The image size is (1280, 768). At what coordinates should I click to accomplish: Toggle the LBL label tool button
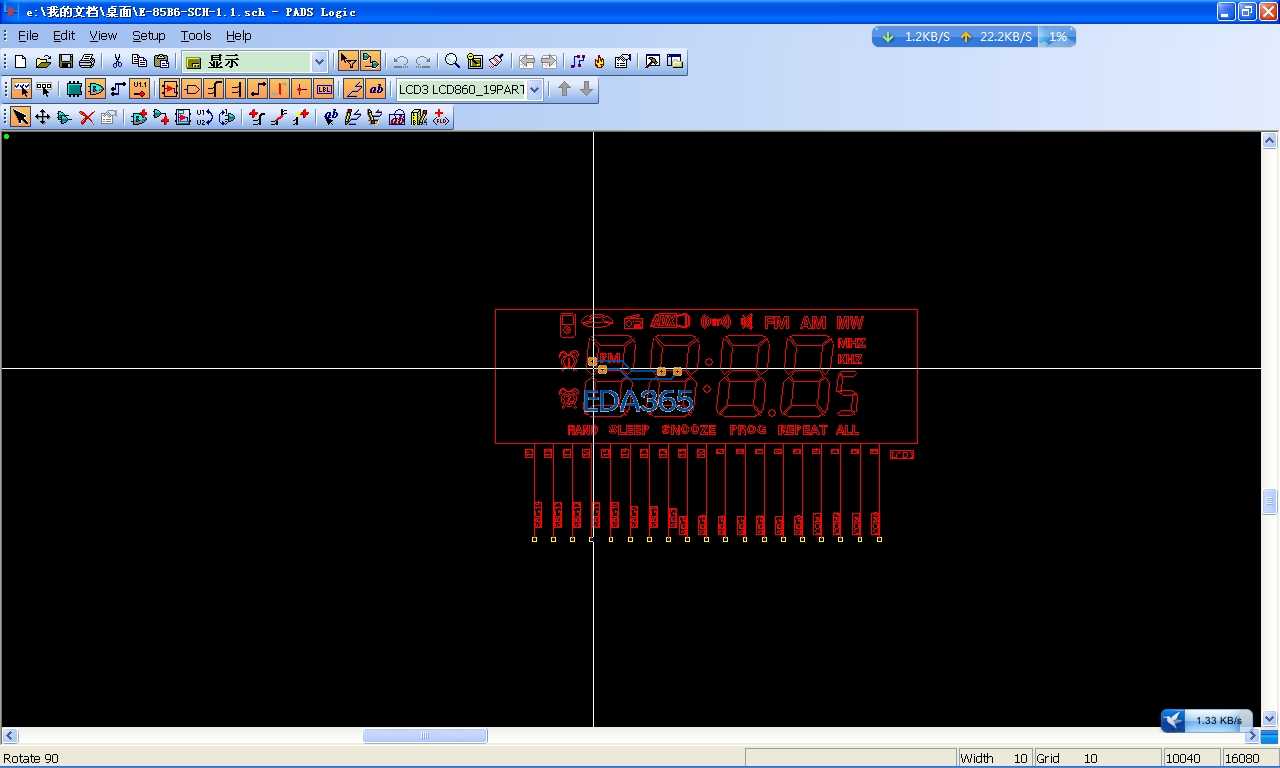[324, 89]
